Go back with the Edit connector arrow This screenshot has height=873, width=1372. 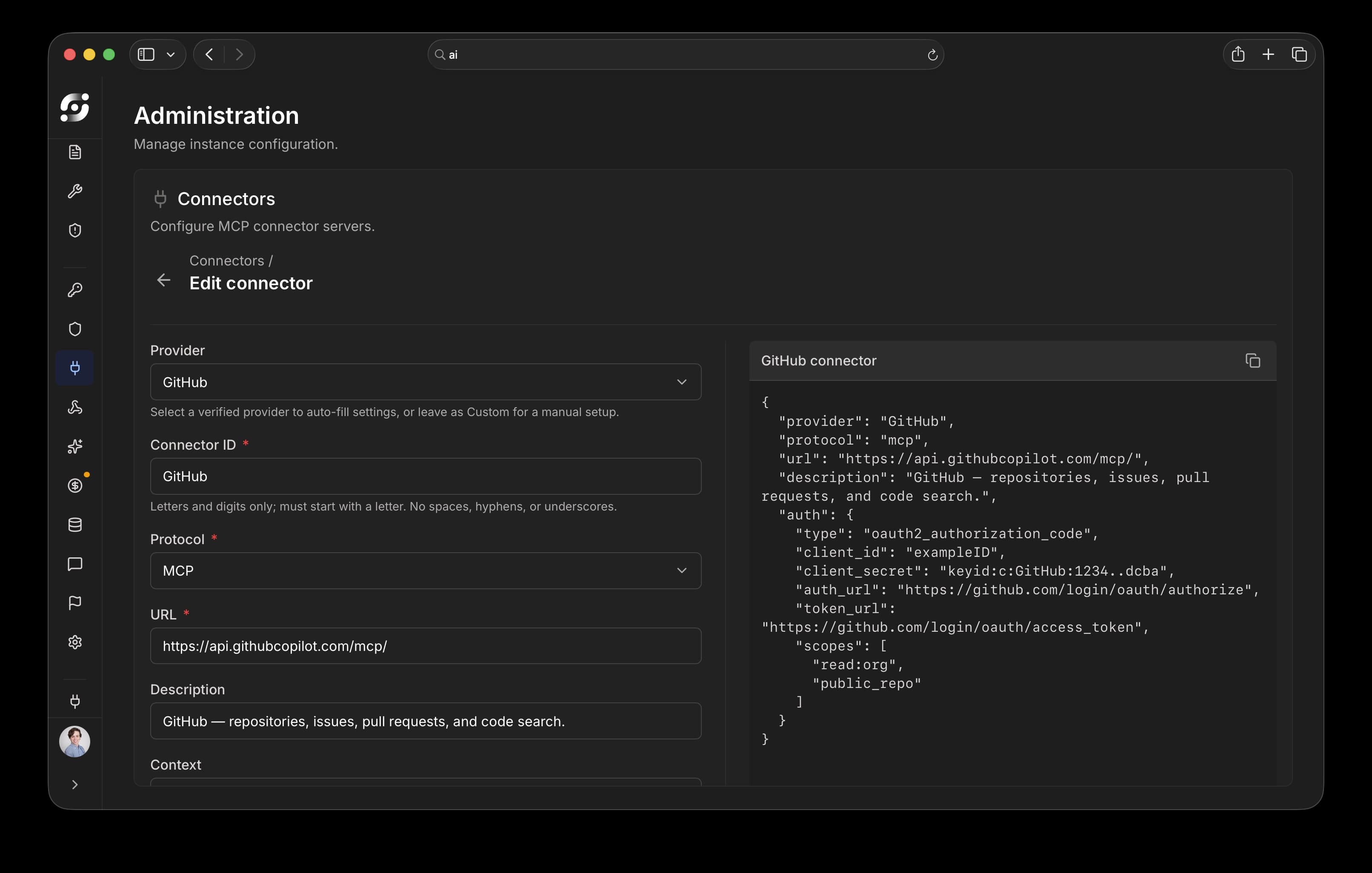(x=163, y=280)
